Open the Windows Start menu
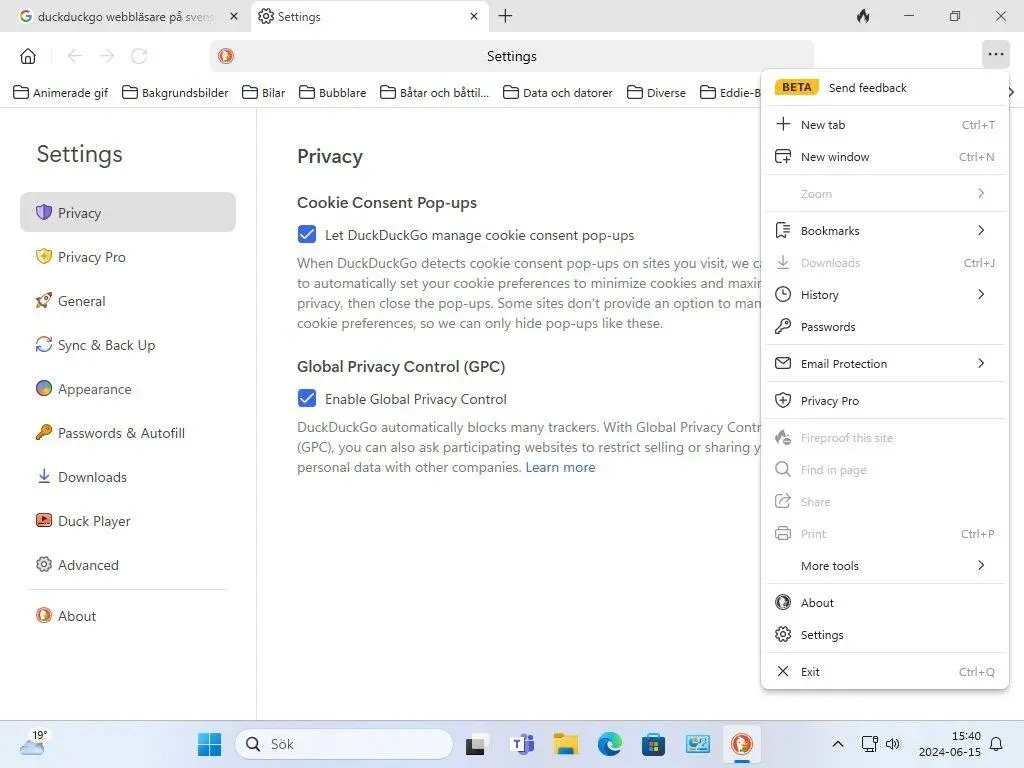1024x768 pixels. (x=210, y=744)
